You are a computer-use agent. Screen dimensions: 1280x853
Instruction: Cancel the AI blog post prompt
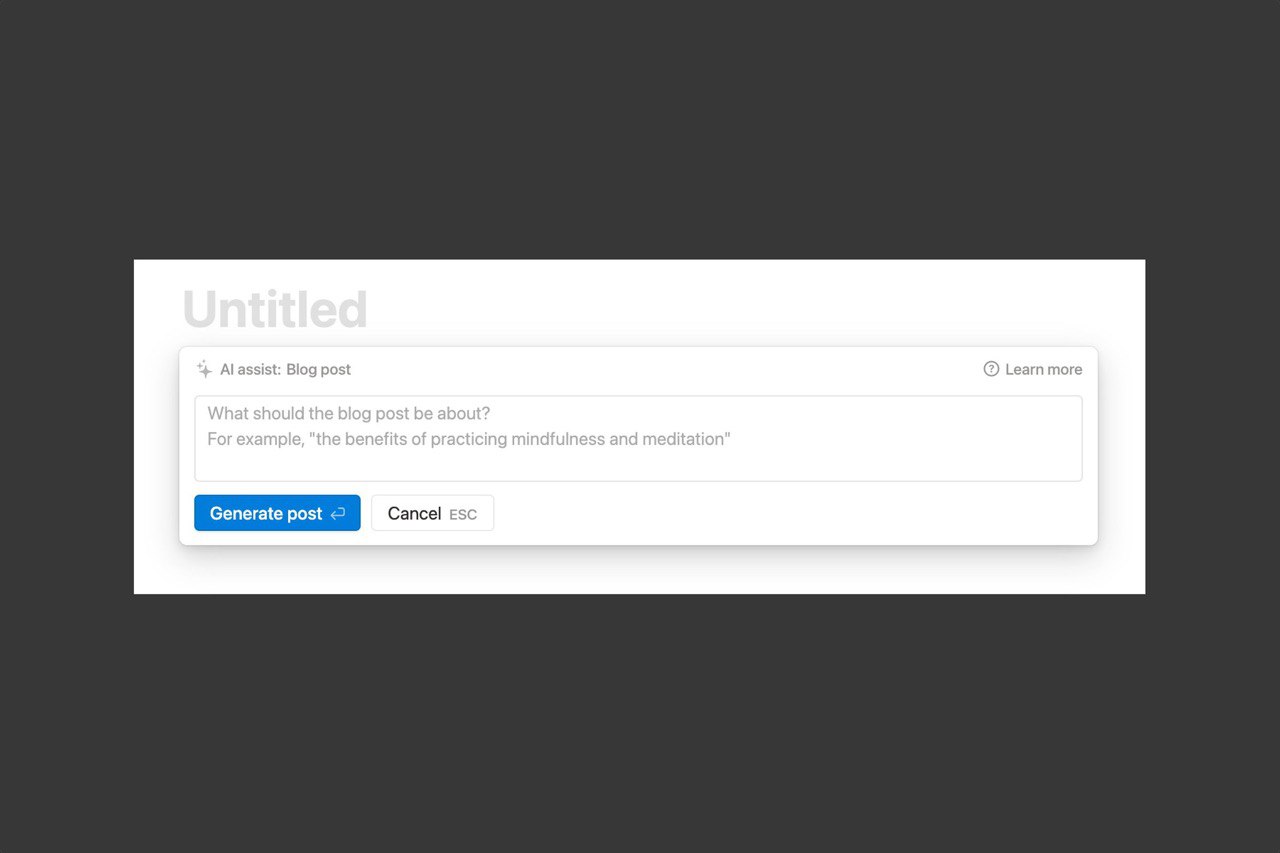point(432,513)
